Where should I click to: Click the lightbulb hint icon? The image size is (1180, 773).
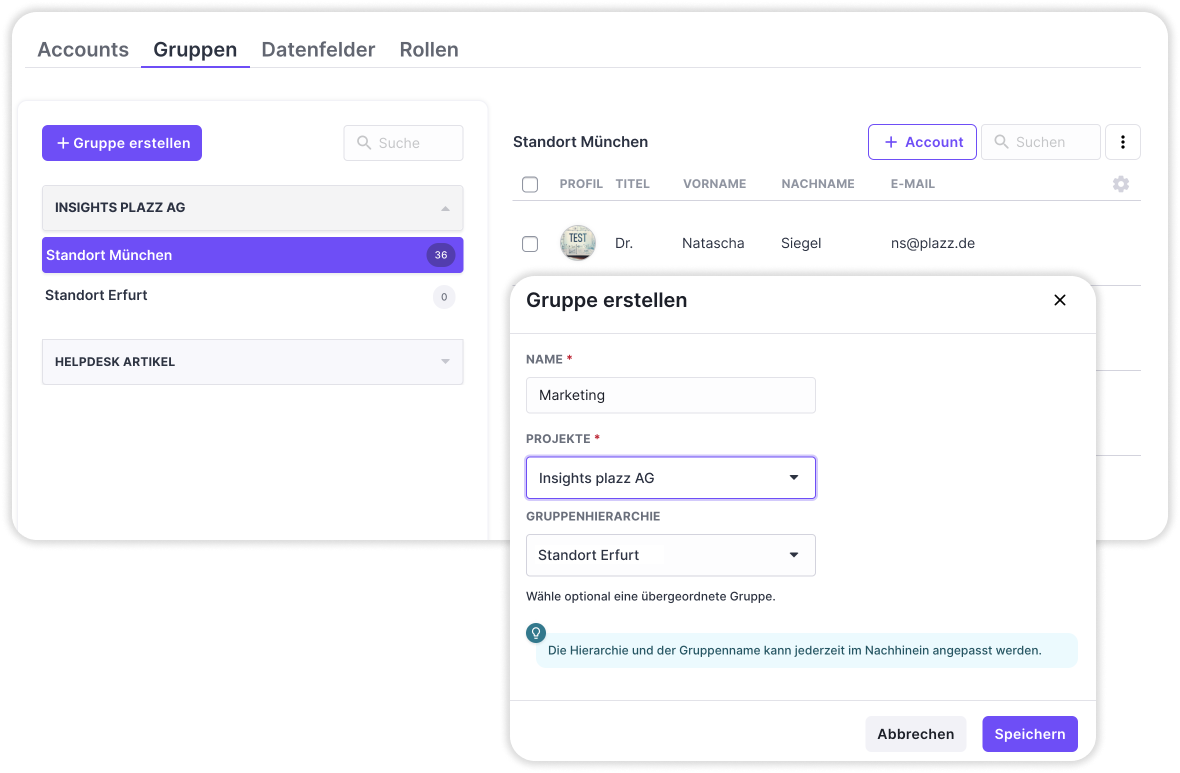coord(536,633)
